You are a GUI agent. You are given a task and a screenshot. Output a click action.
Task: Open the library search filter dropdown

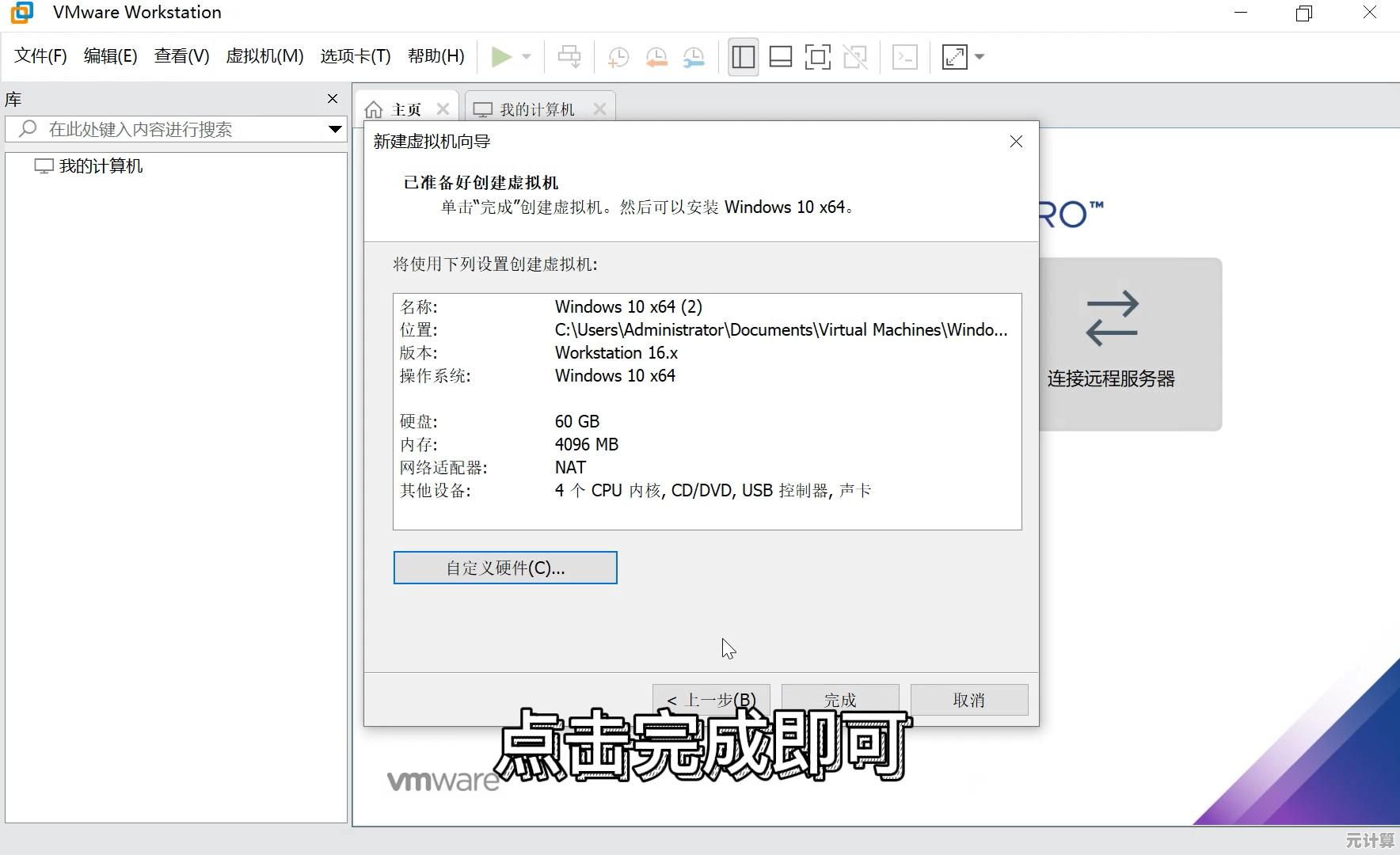[x=335, y=129]
